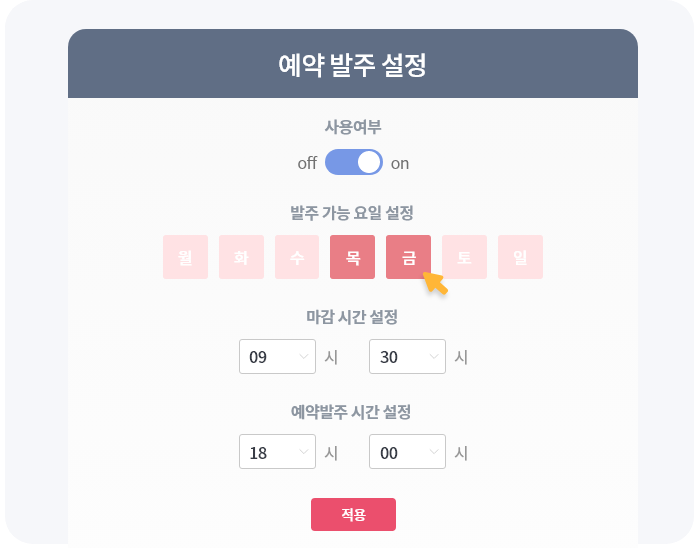Click the 'off' label beside the switch
Viewport: 699px width, 548px height.
(x=307, y=163)
